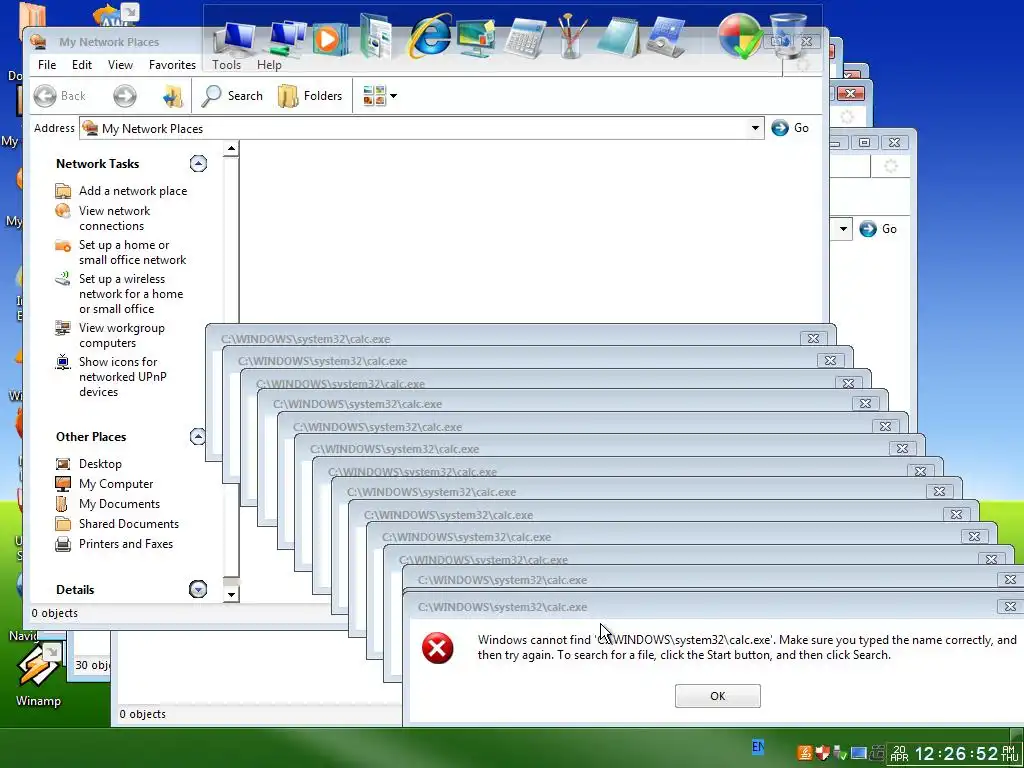Open the Recycle Bin from the dock
This screenshot has width=1024, height=768.
pos(789,36)
